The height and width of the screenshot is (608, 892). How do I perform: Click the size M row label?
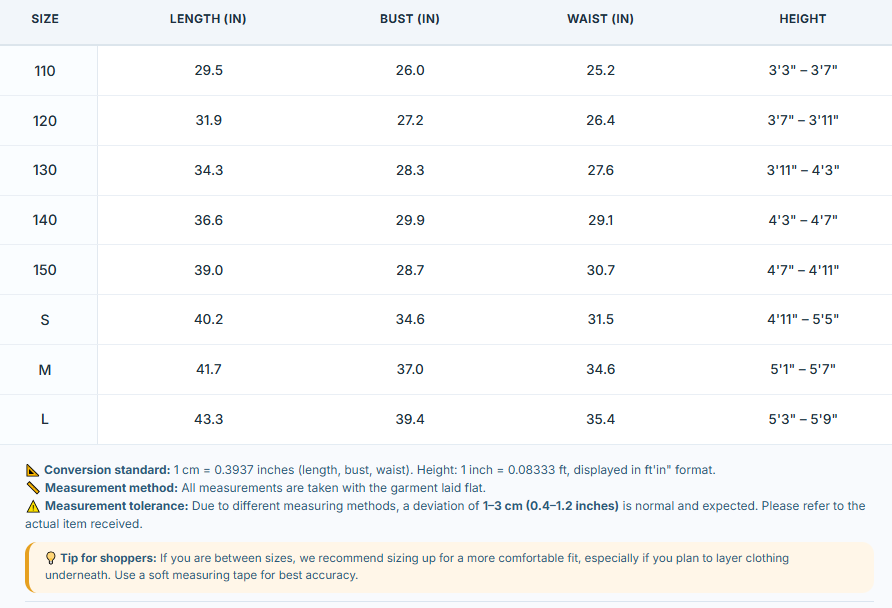coord(45,370)
